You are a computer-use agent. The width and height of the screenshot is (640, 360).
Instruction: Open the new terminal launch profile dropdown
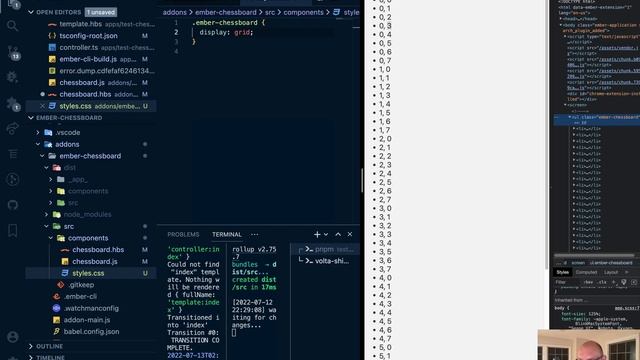pos(326,234)
